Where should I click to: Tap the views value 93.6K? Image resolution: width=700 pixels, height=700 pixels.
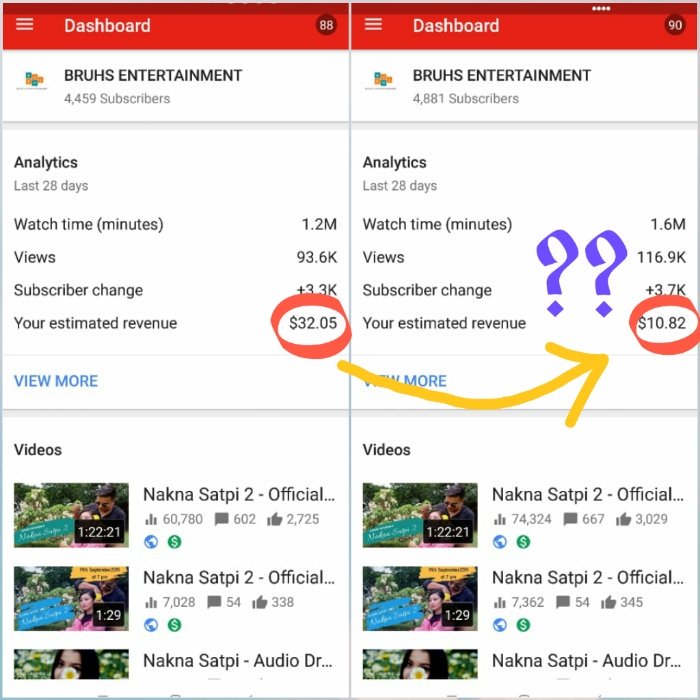(317, 257)
